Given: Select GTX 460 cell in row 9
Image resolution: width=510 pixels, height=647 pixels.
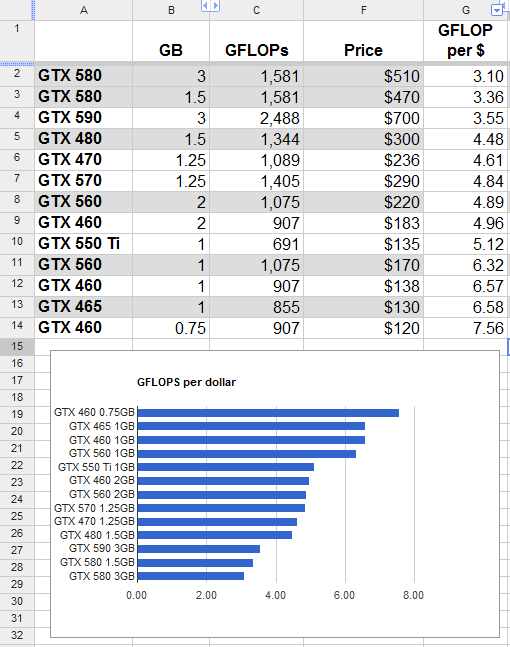Looking at the screenshot, I should point(83,223).
